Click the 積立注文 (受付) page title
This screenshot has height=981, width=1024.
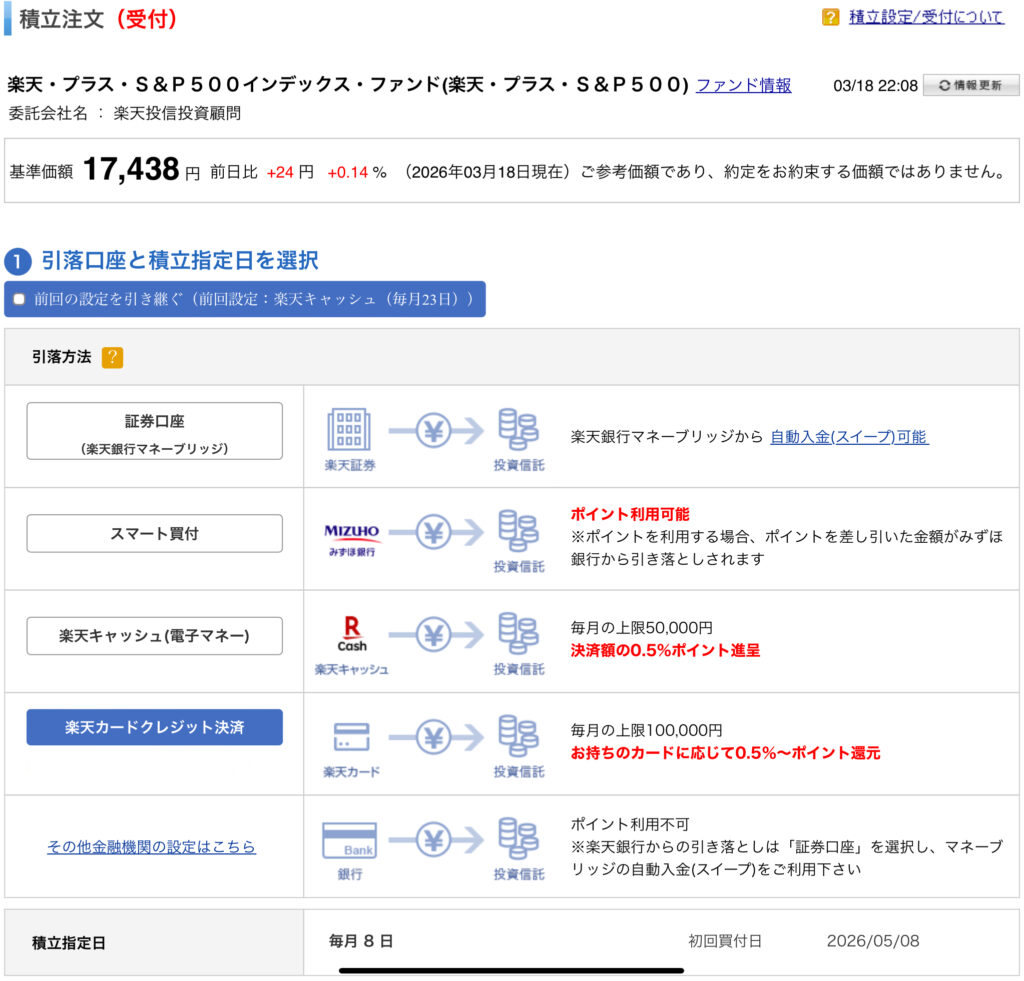[98, 19]
